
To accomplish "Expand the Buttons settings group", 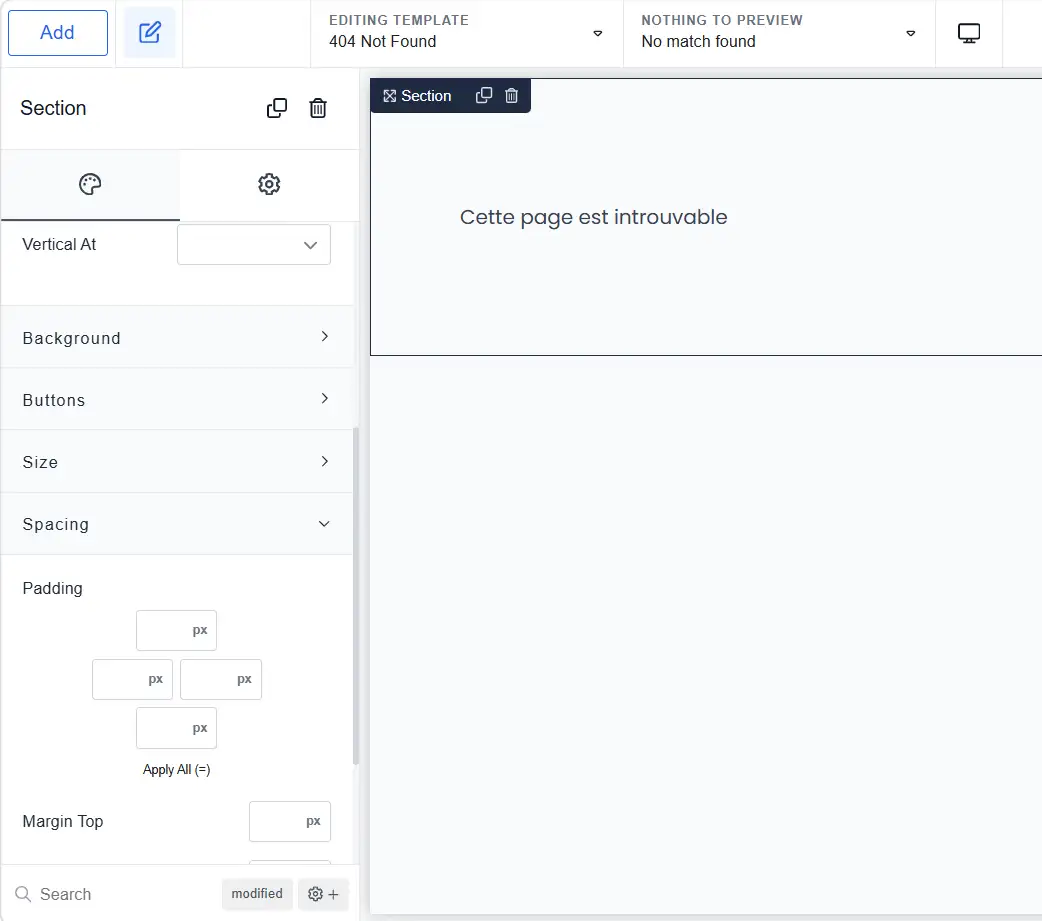I will (x=177, y=399).
